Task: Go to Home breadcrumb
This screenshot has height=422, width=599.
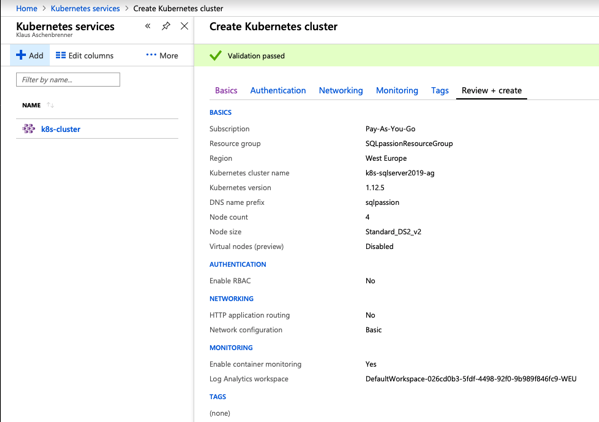Action: tap(27, 8)
